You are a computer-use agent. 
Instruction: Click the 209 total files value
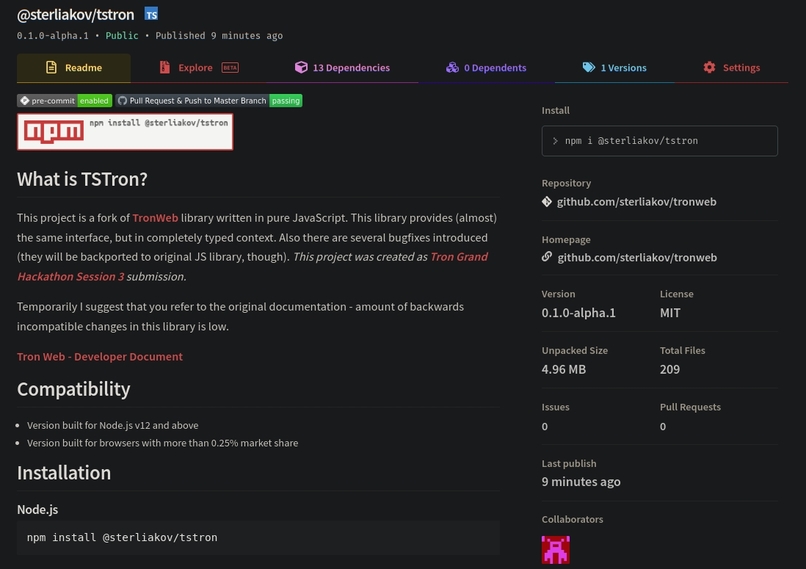click(670, 370)
